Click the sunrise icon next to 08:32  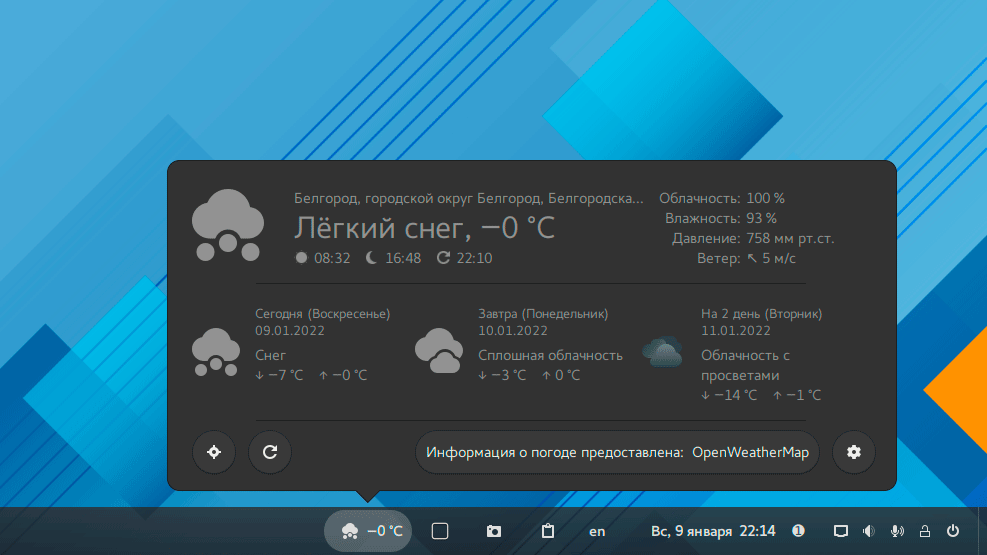coord(302,257)
